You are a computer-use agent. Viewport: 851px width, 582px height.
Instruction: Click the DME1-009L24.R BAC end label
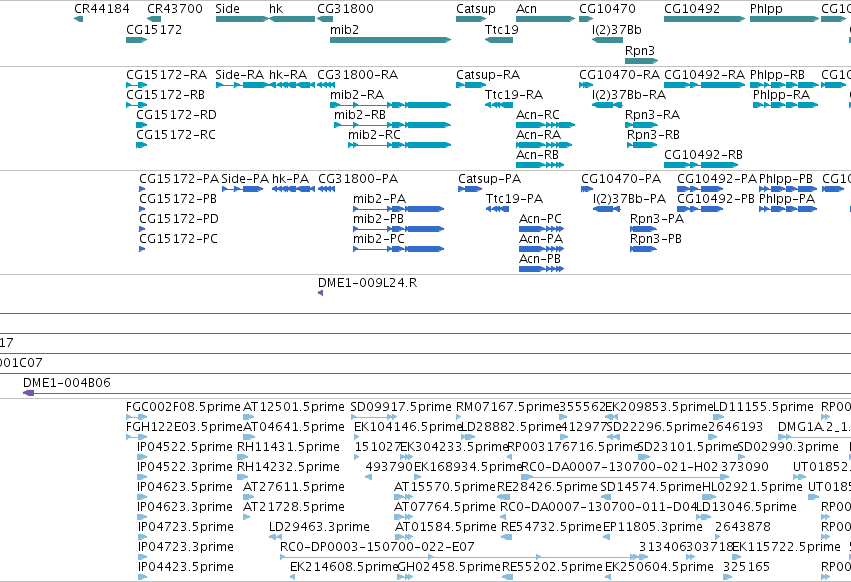[367, 283]
